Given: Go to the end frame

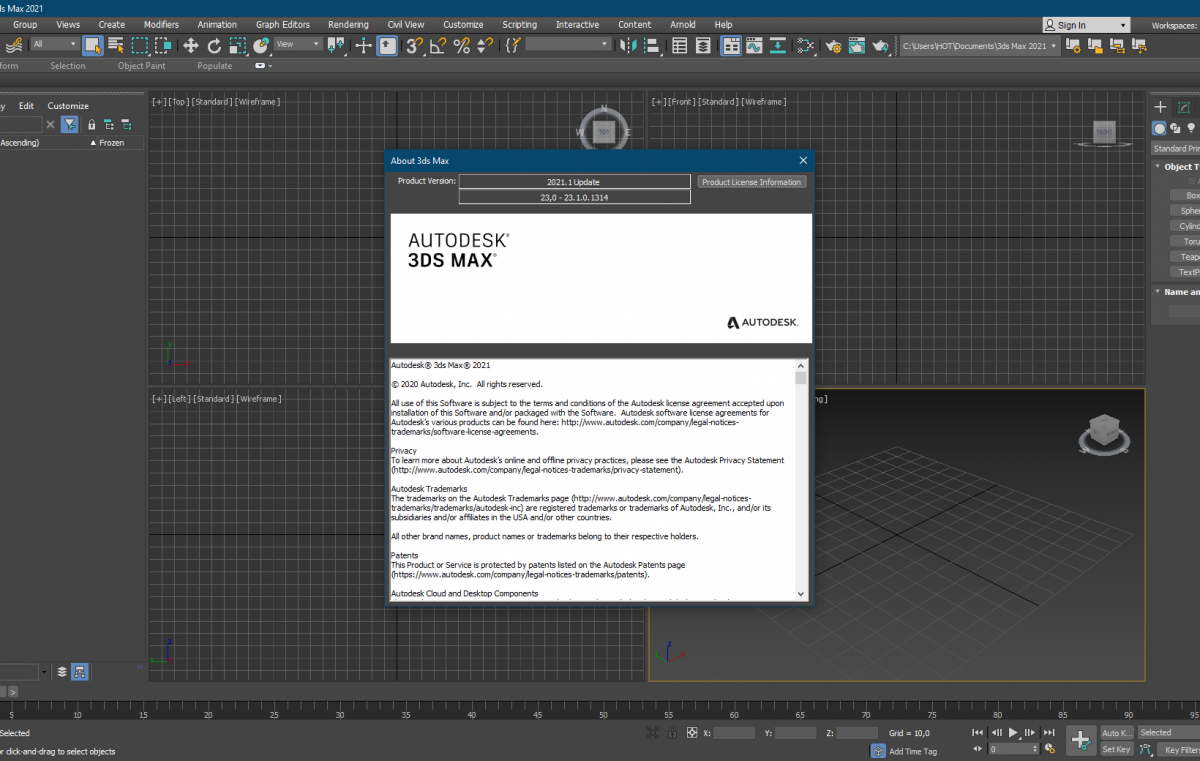Looking at the screenshot, I should 1048,733.
